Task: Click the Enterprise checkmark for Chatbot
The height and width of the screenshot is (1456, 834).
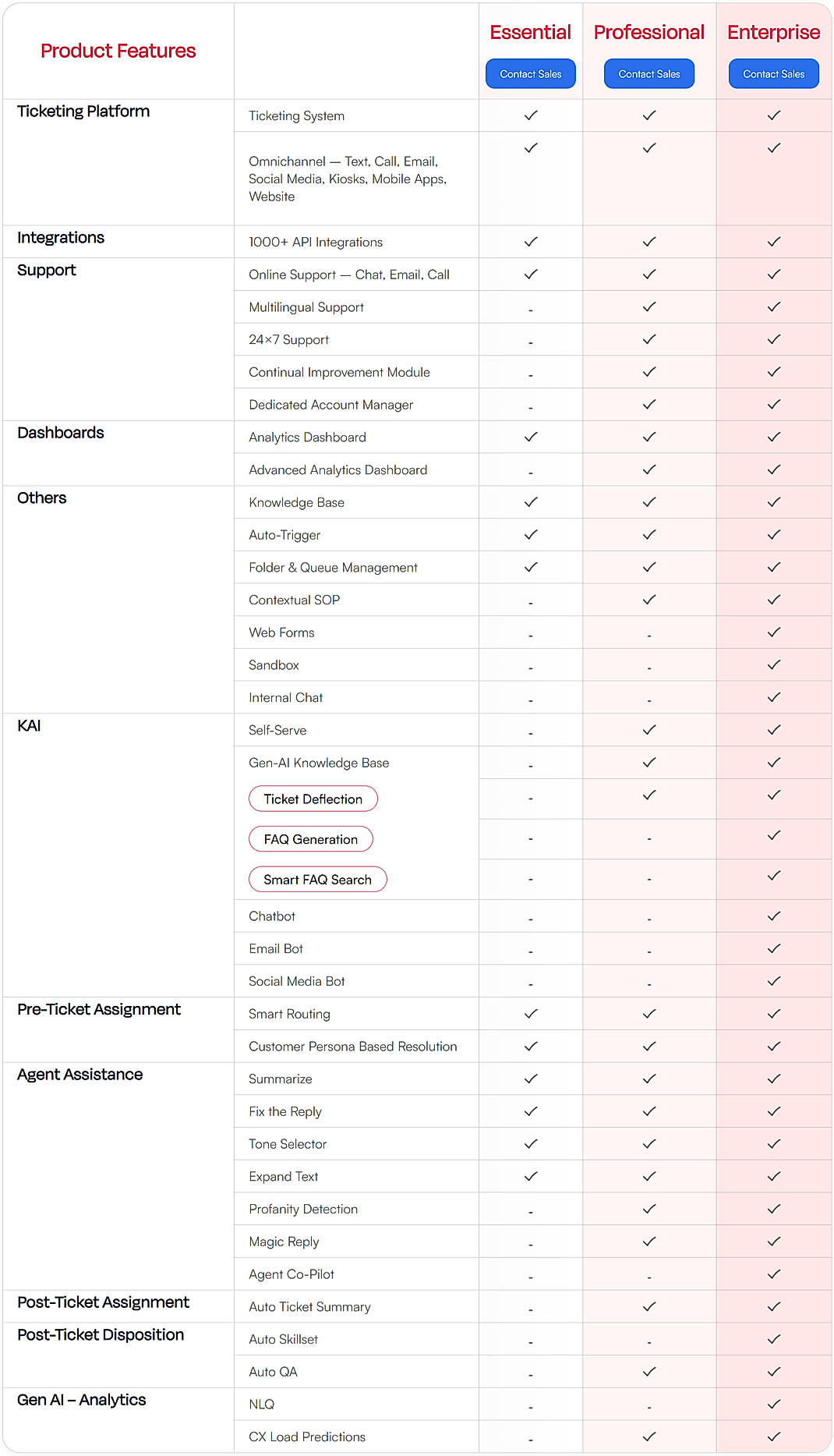Action: [773, 916]
